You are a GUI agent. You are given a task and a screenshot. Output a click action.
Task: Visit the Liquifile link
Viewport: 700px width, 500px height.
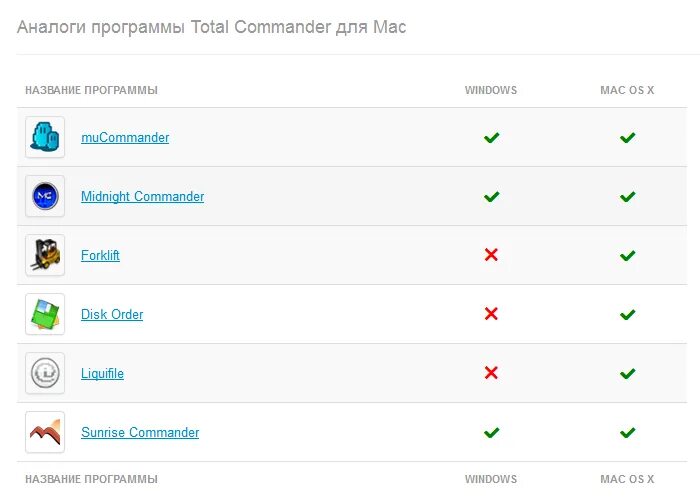102,373
